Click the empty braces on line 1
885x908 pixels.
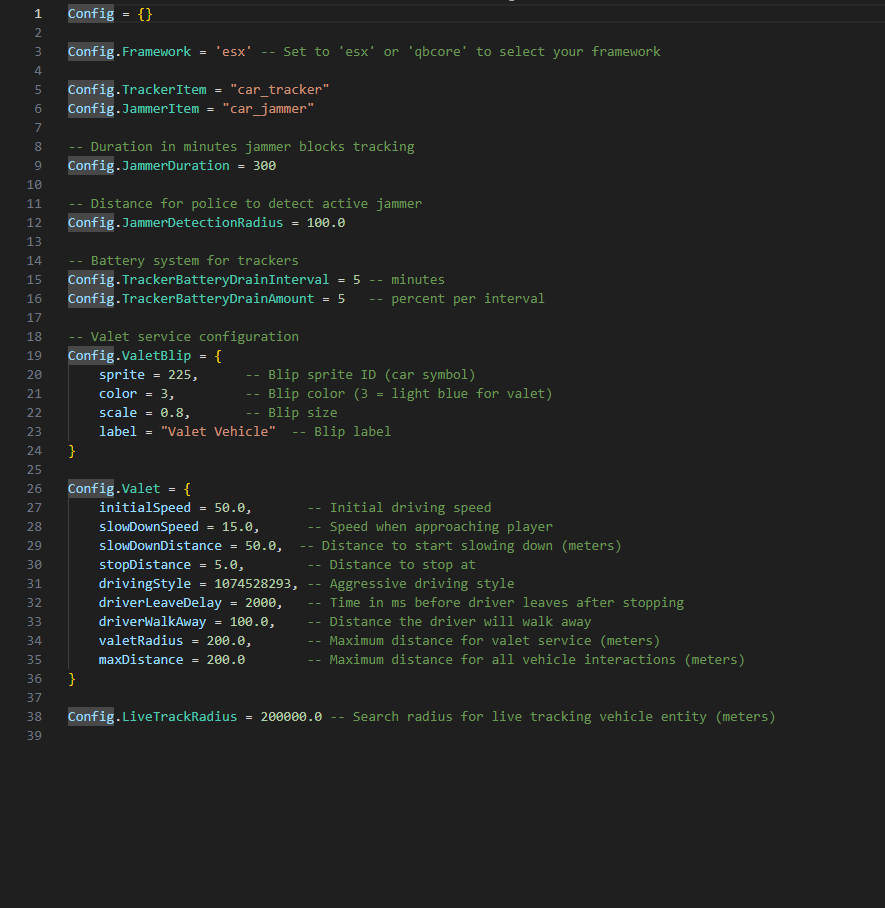(145, 14)
